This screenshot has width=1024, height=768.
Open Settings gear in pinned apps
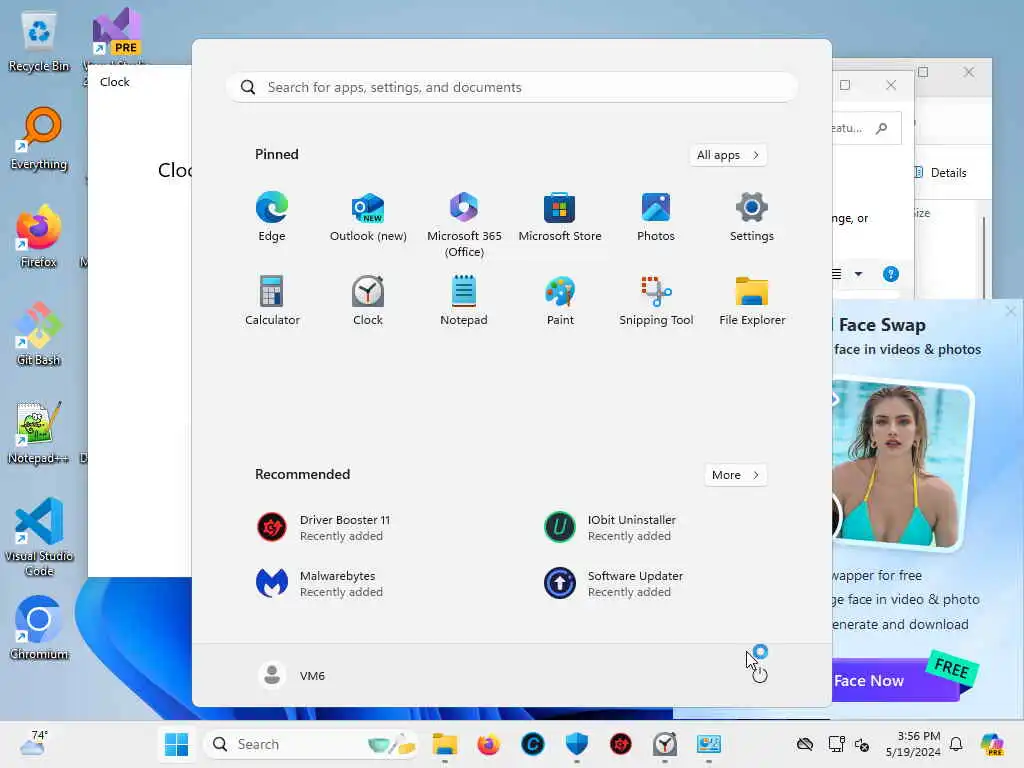pos(752,217)
